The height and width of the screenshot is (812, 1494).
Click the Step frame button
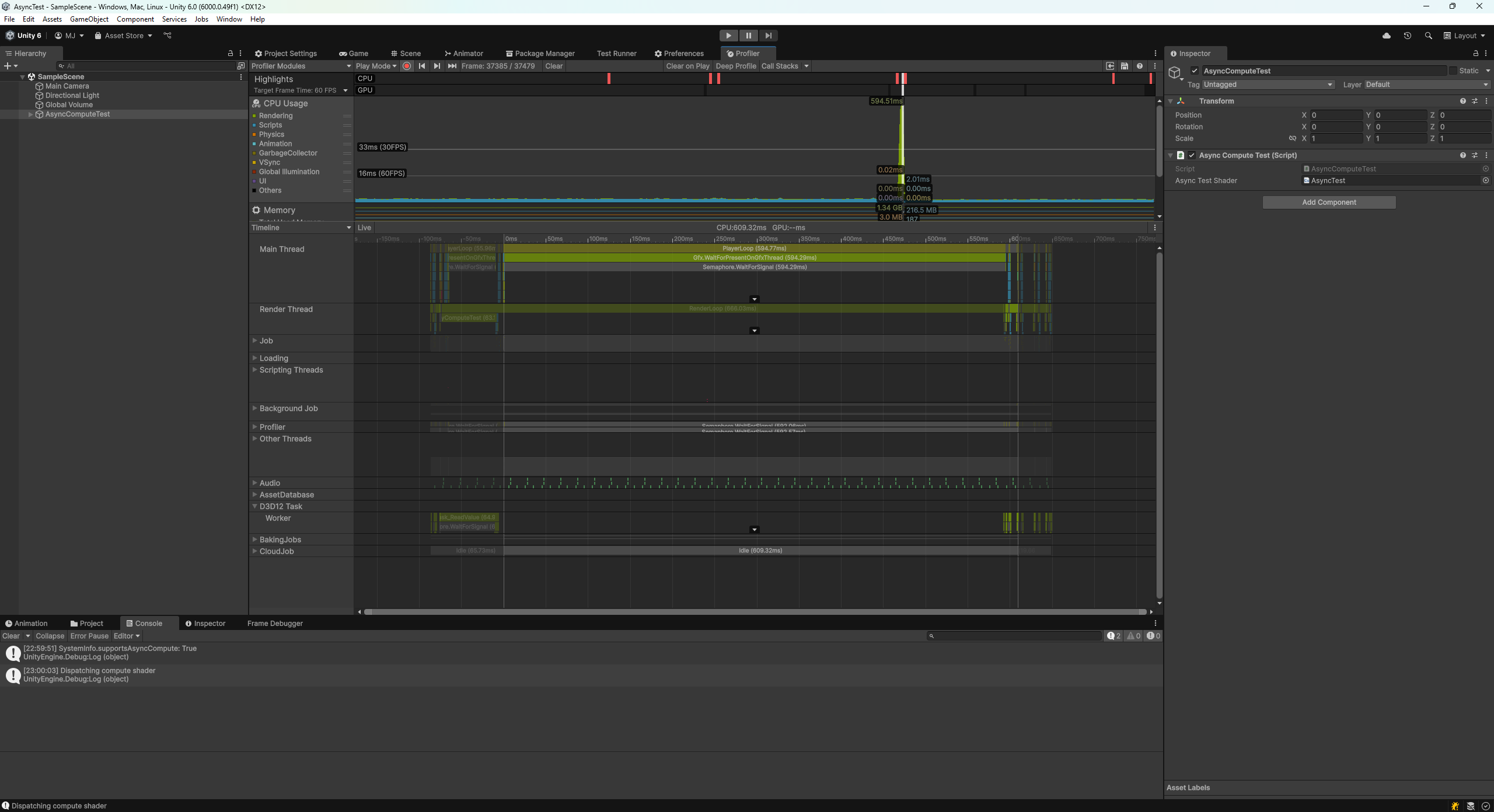click(x=768, y=36)
